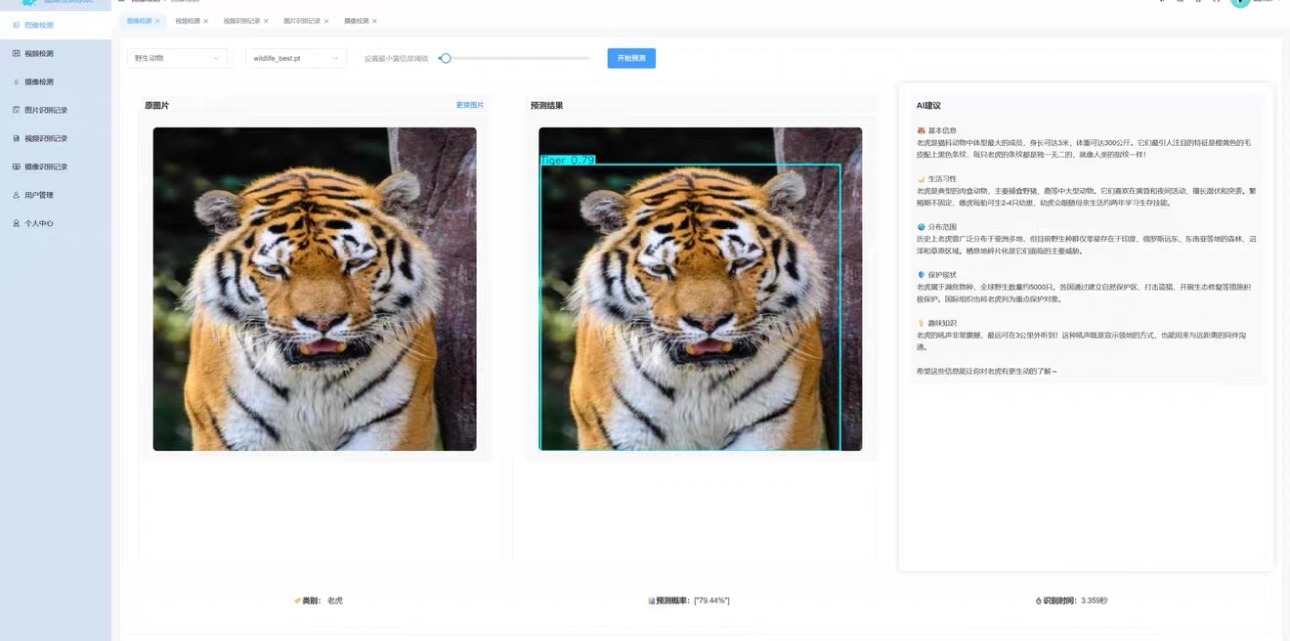Open the wildlife_best.pt model dropdown
The width and height of the screenshot is (1290, 641).
tap(296, 58)
